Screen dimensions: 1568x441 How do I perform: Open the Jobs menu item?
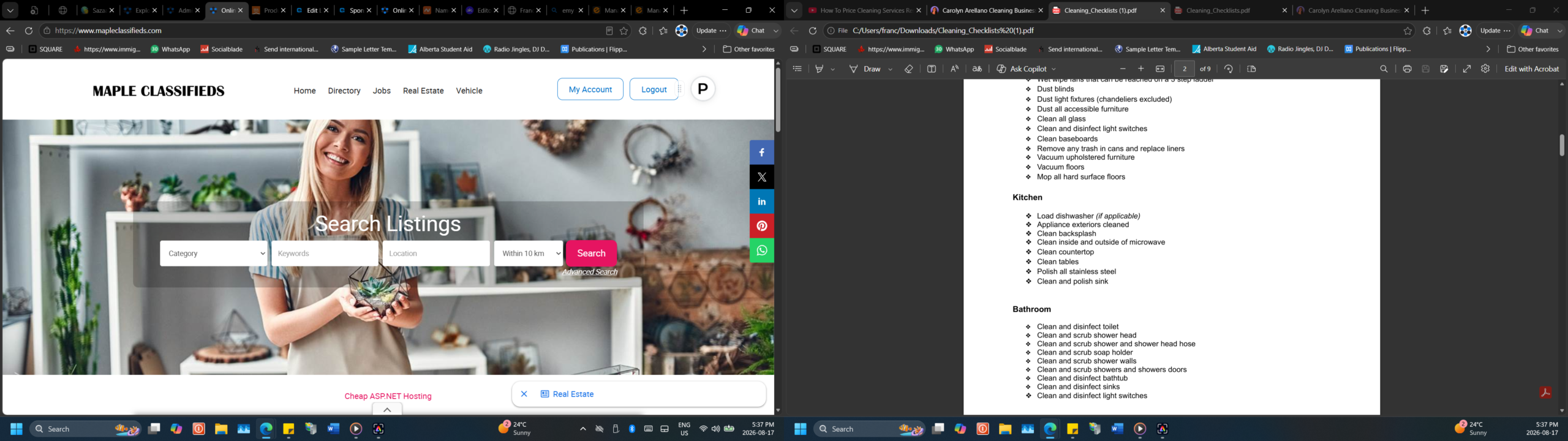[382, 91]
